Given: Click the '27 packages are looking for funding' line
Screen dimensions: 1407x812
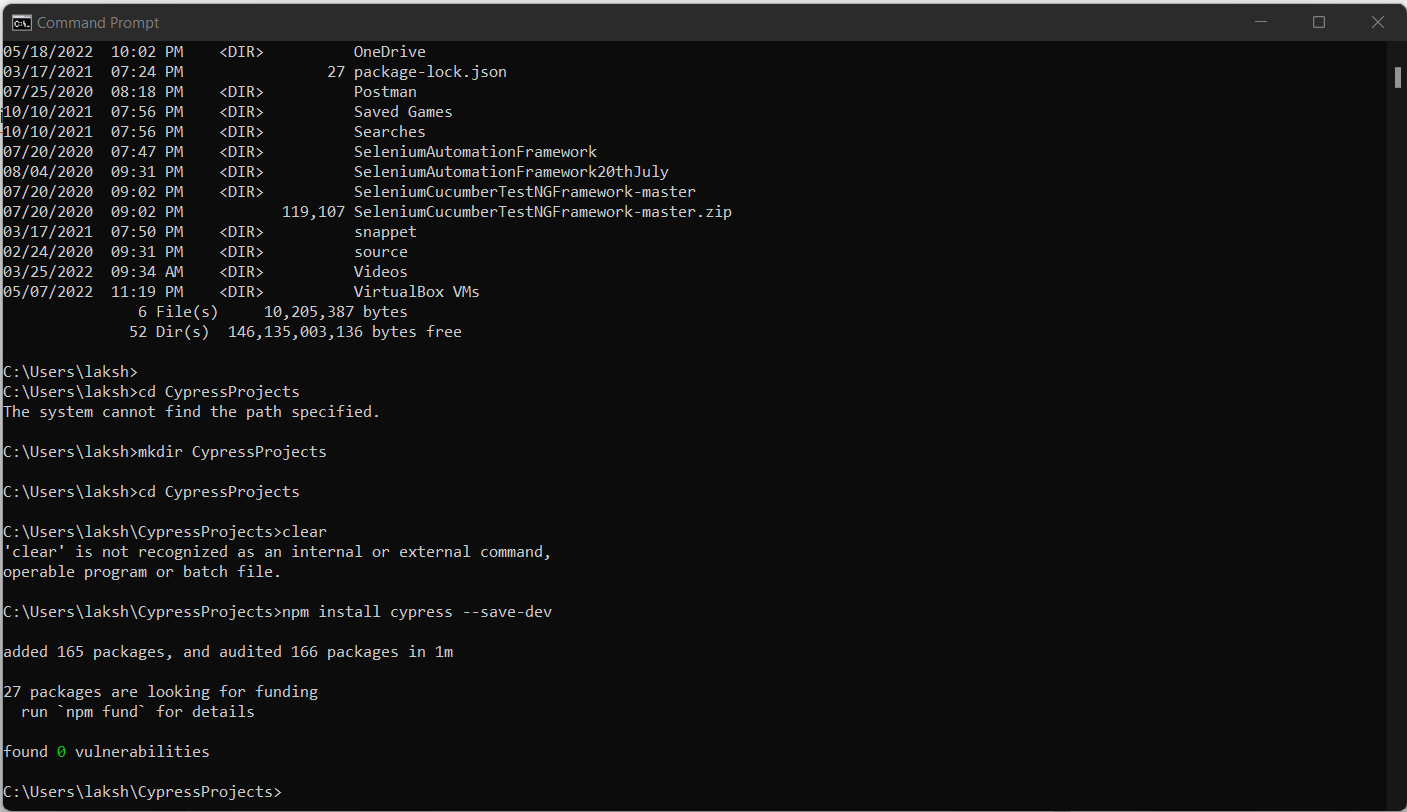Looking at the screenshot, I should 160,692.
